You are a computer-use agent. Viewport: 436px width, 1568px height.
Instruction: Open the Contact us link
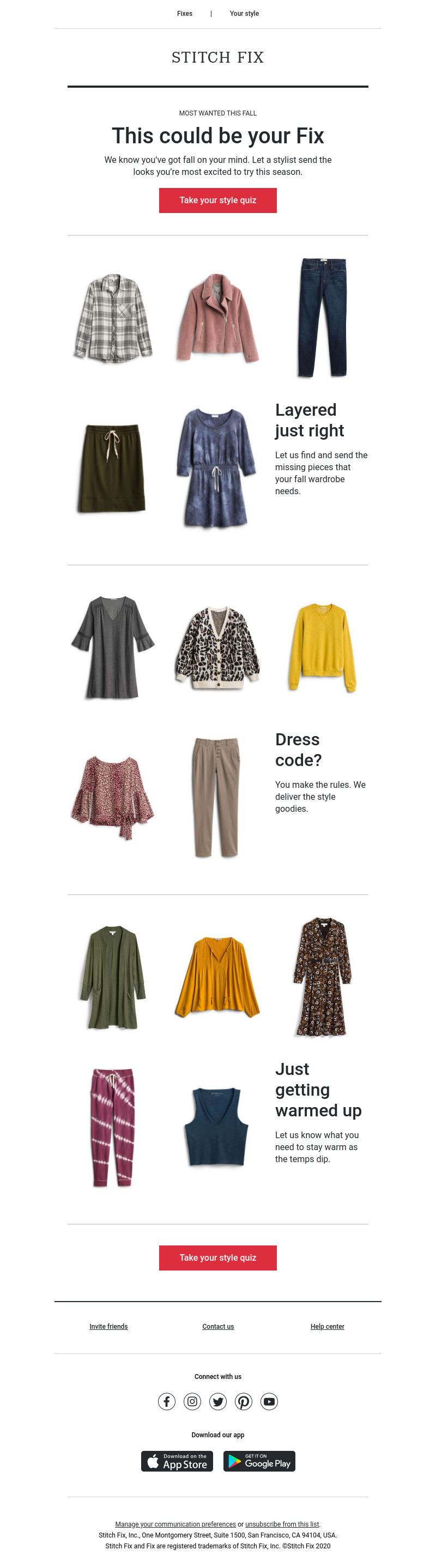(x=218, y=1326)
